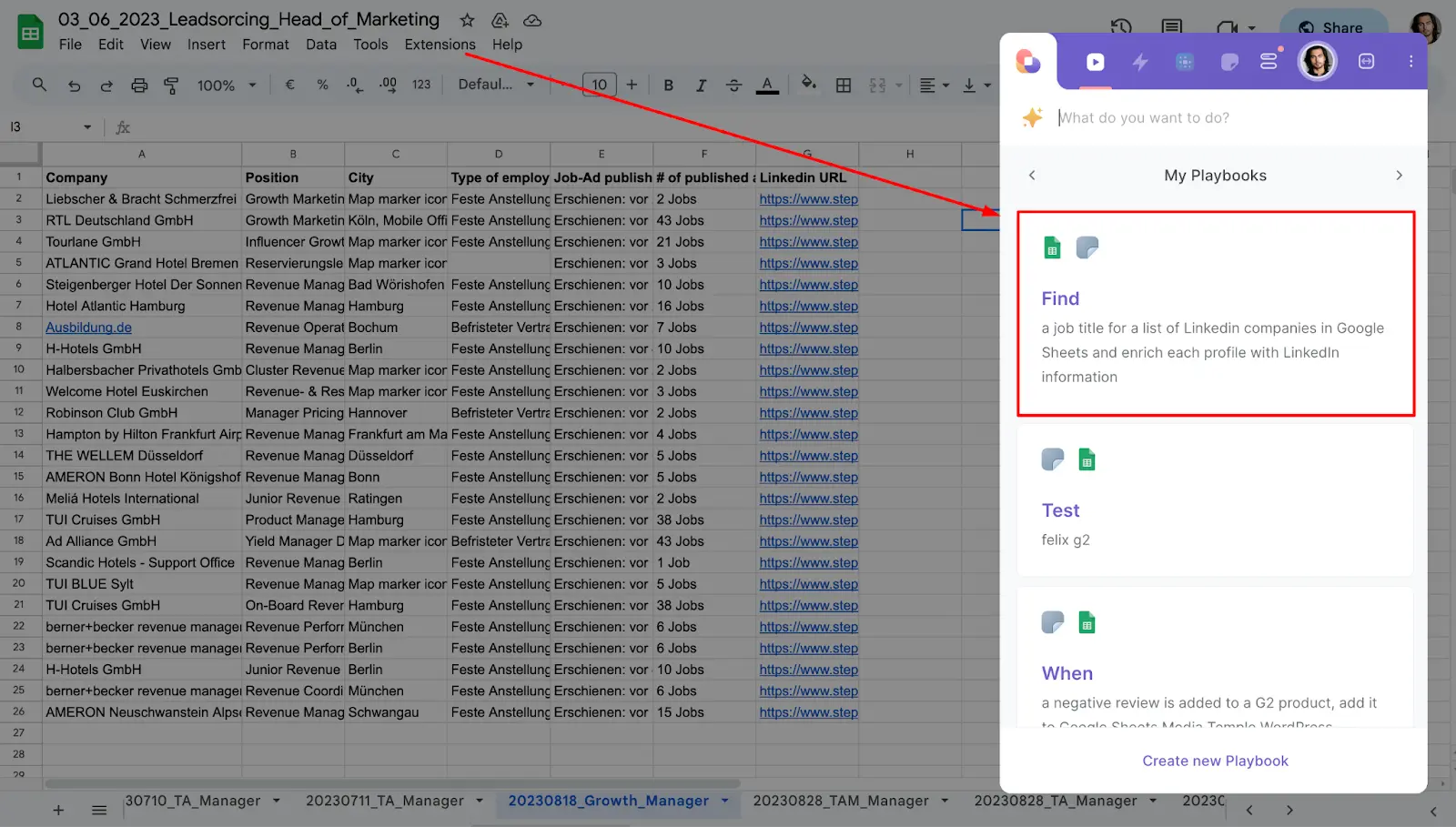Open the Find job title playbook
Image resolution: width=1456 pixels, height=827 pixels.
[x=1216, y=314]
